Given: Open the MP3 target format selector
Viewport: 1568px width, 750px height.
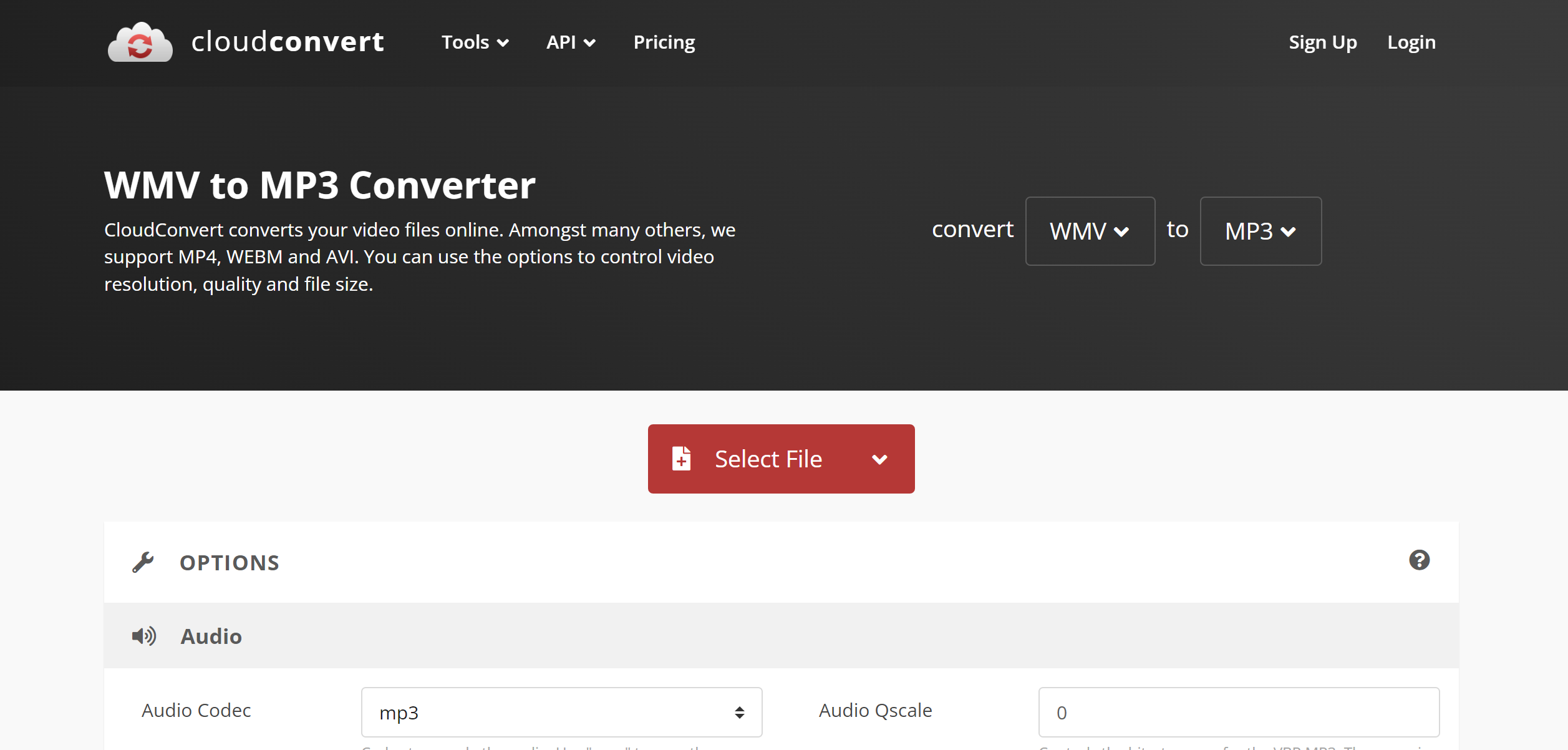Looking at the screenshot, I should [x=1260, y=231].
